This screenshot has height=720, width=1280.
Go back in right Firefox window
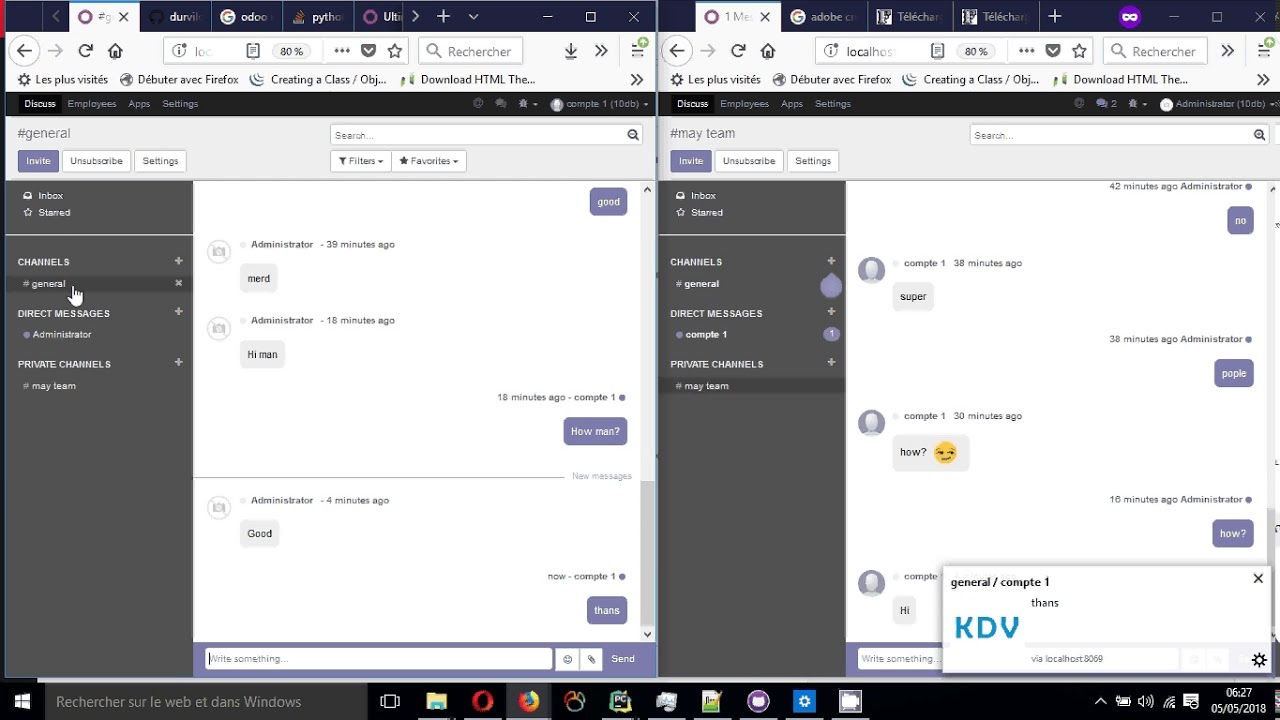coord(677,51)
